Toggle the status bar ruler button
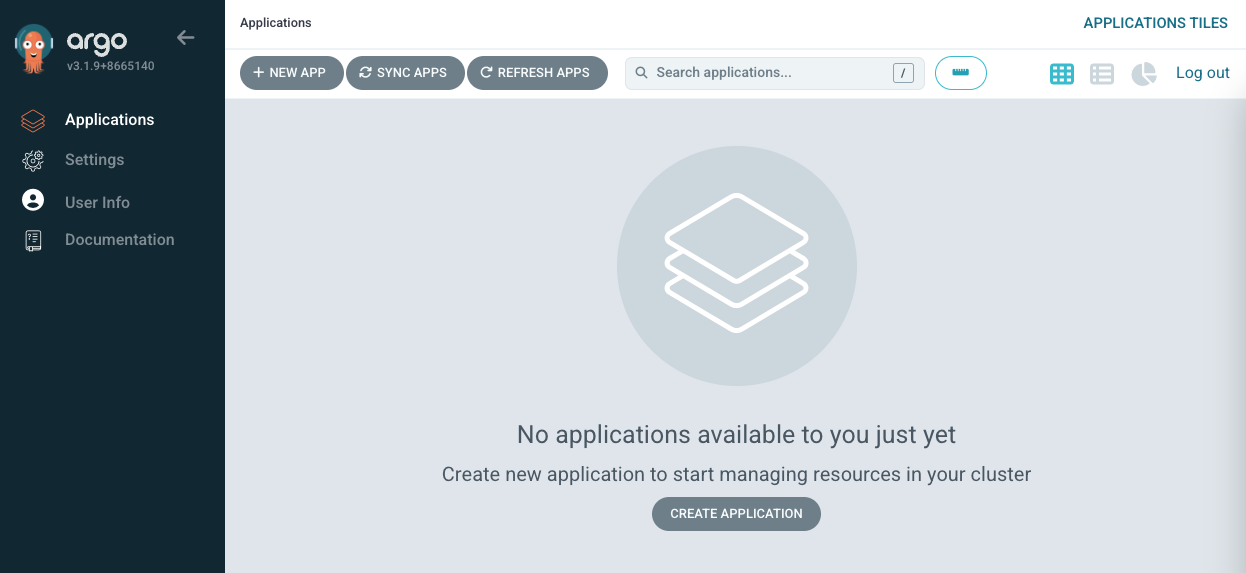 tap(961, 73)
